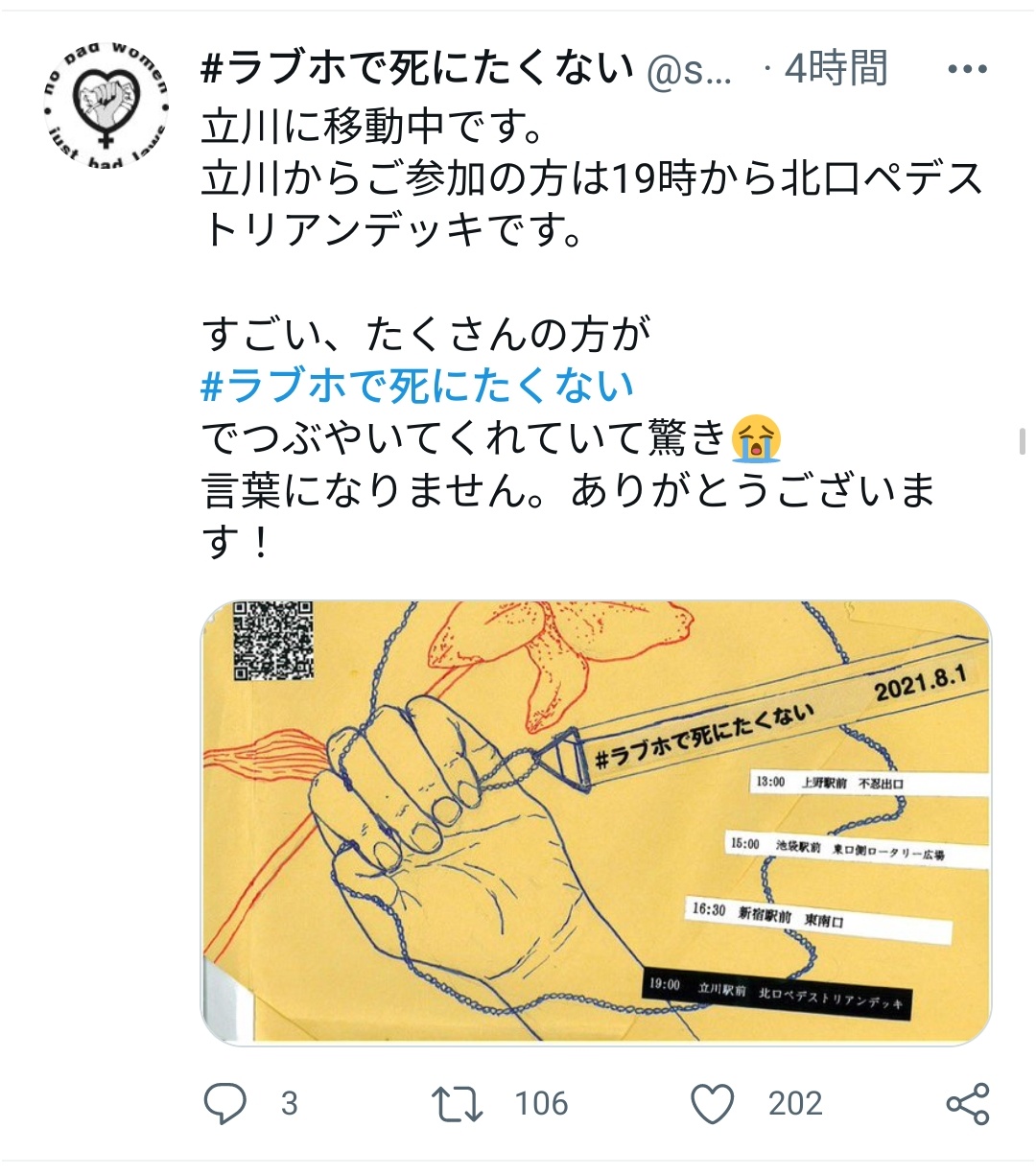Open the account name #ラブホで死にたくない
The height and width of the screenshot is (1175, 1036).
[x=418, y=69]
